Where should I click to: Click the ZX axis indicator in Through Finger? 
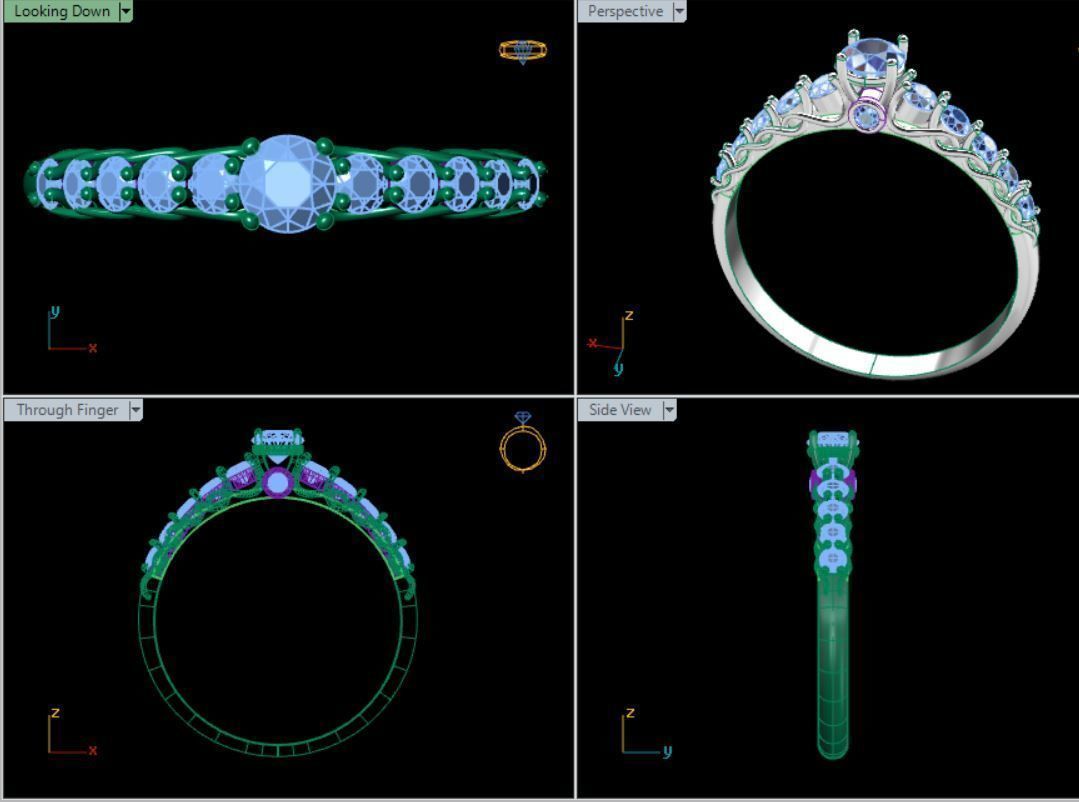tap(72, 732)
